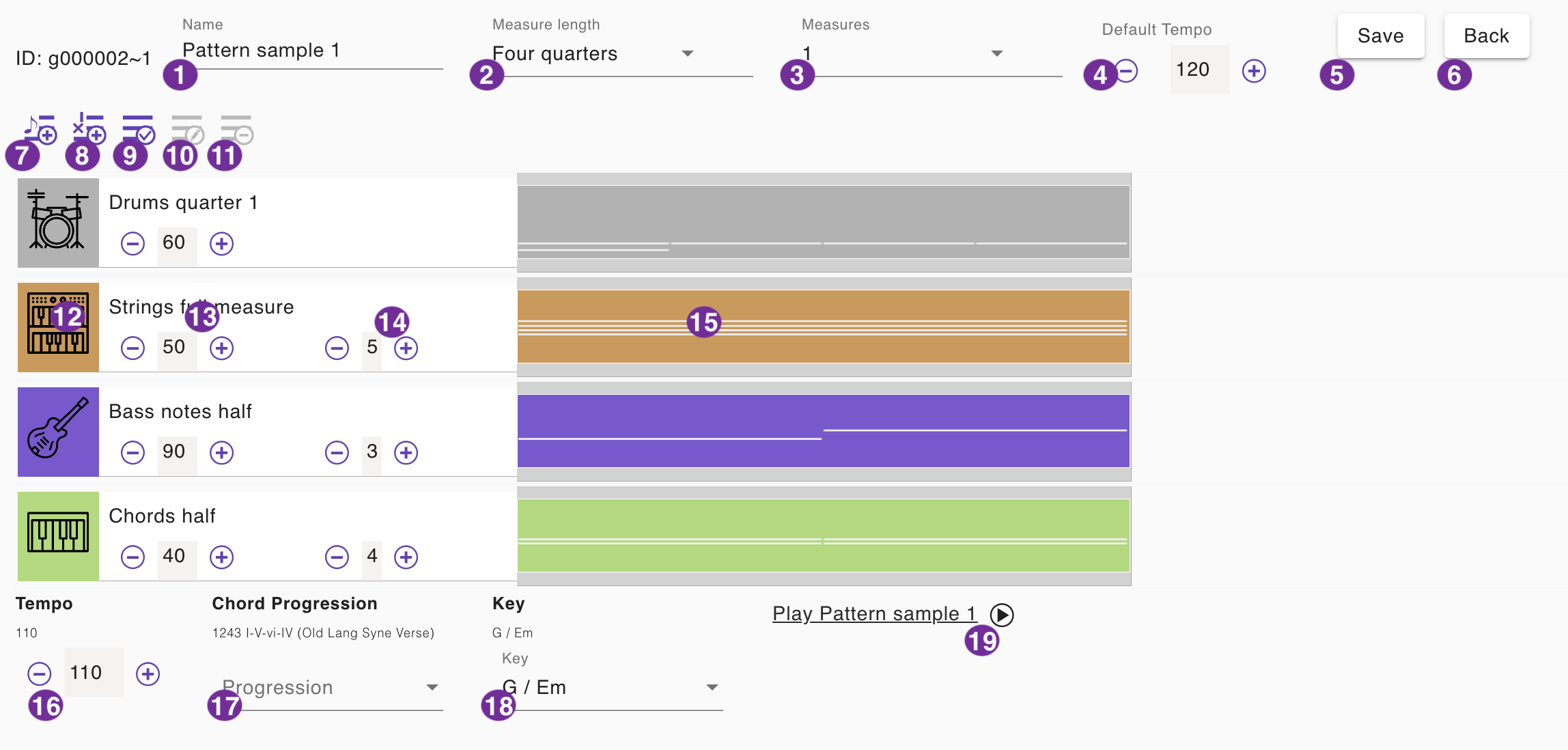Screen dimensions: 1568x750
Task: Increase Default Tempo above 120
Action: pyautogui.click(x=1254, y=71)
